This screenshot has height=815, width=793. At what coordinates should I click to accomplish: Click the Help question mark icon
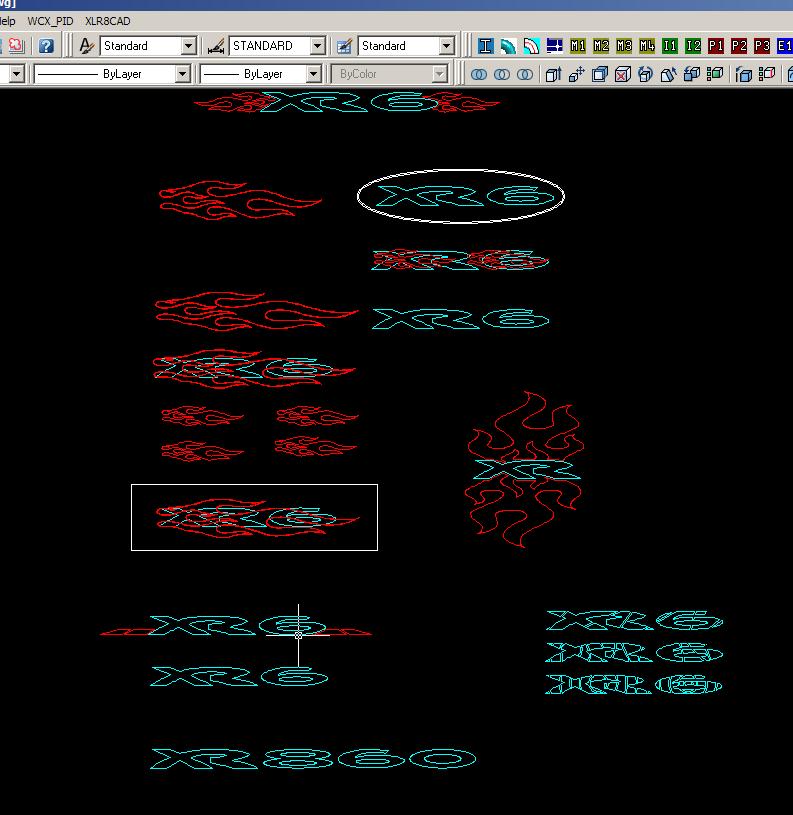pos(46,46)
